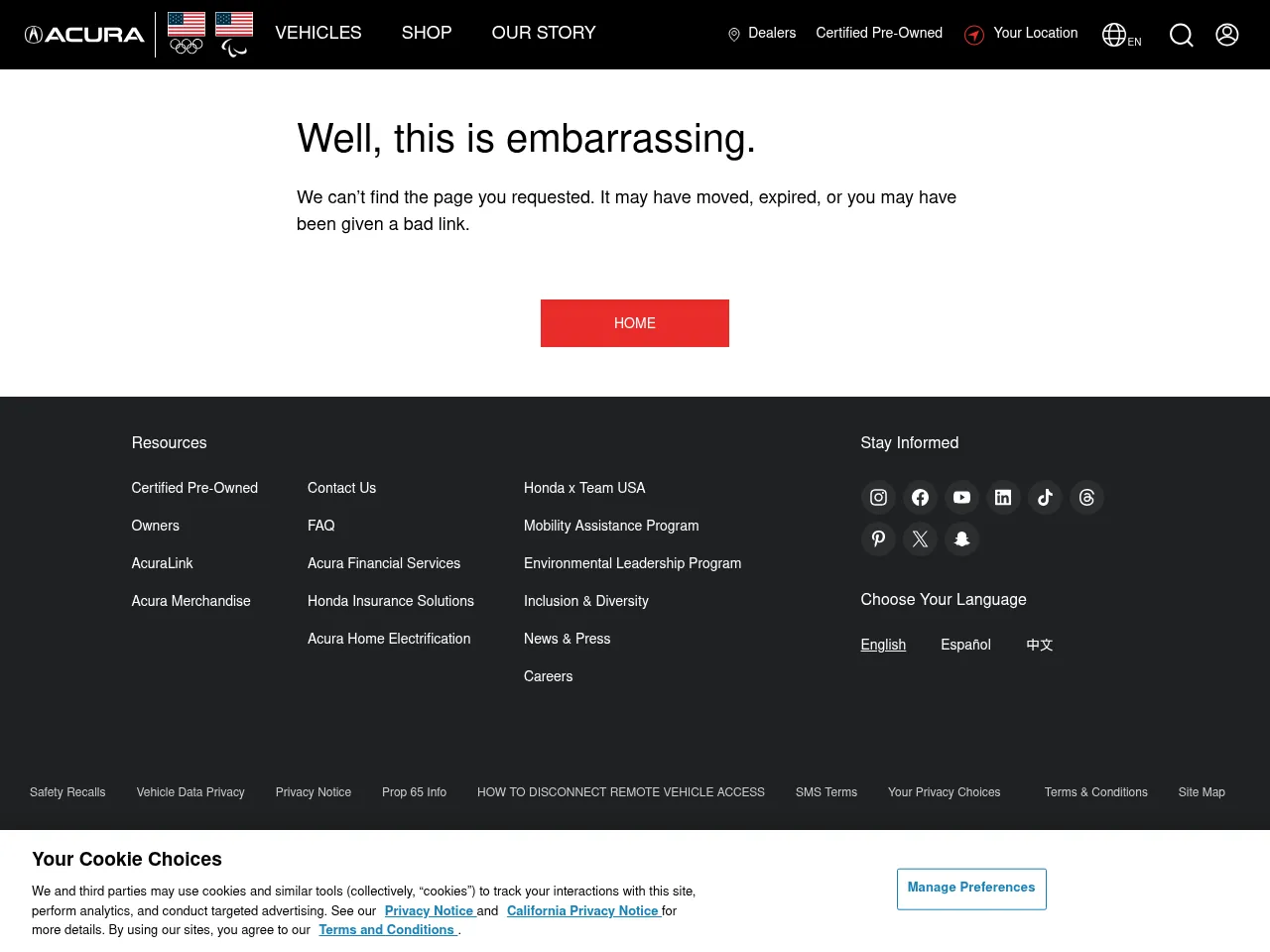This screenshot has width=1270, height=952.
Task: Open the California Privacy Notice link
Action: (x=583, y=910)
